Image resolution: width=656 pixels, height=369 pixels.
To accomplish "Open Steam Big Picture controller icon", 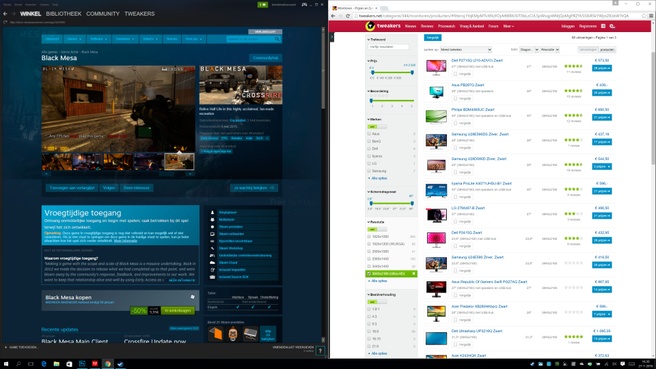I will point(304,5).
